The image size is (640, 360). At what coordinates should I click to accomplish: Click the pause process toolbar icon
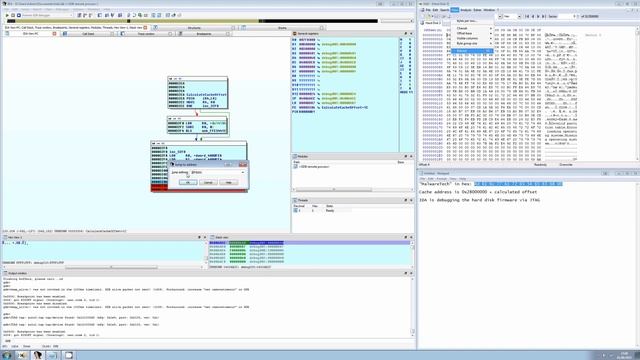coord(13,15)
